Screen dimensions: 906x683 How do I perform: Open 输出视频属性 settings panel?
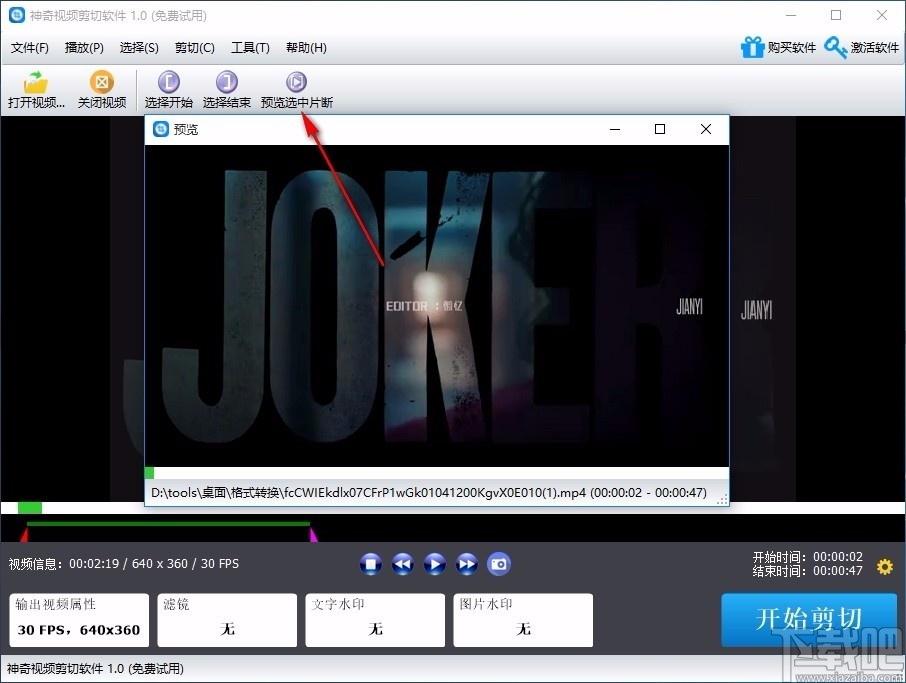[x=79, y=620]
